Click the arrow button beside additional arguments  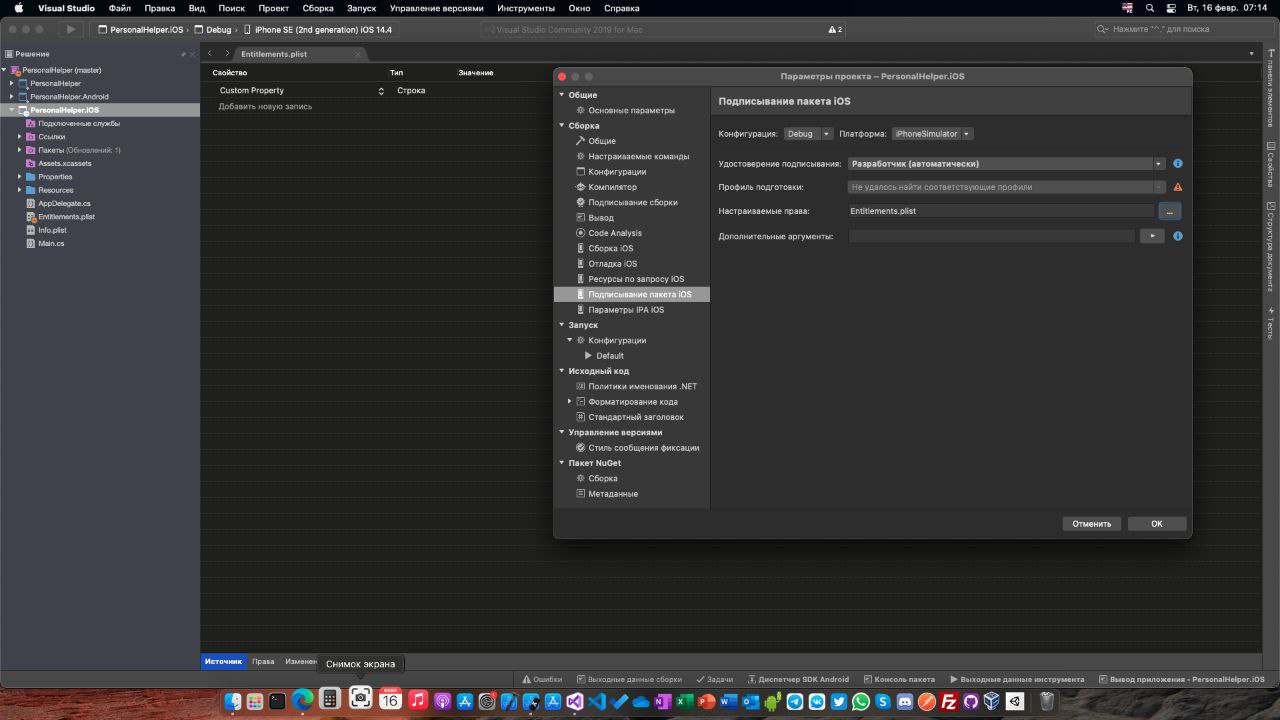click(x=1152, y=236)
